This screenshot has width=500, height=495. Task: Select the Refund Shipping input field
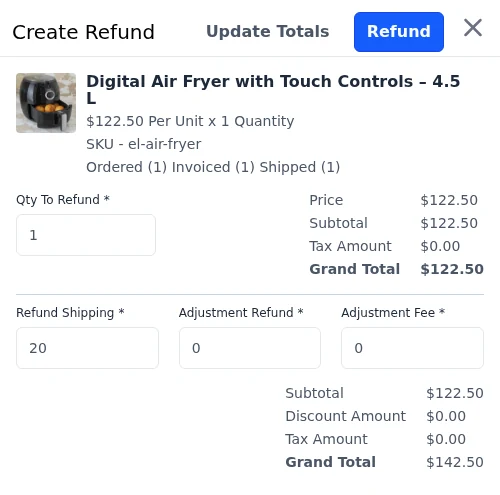87,348
